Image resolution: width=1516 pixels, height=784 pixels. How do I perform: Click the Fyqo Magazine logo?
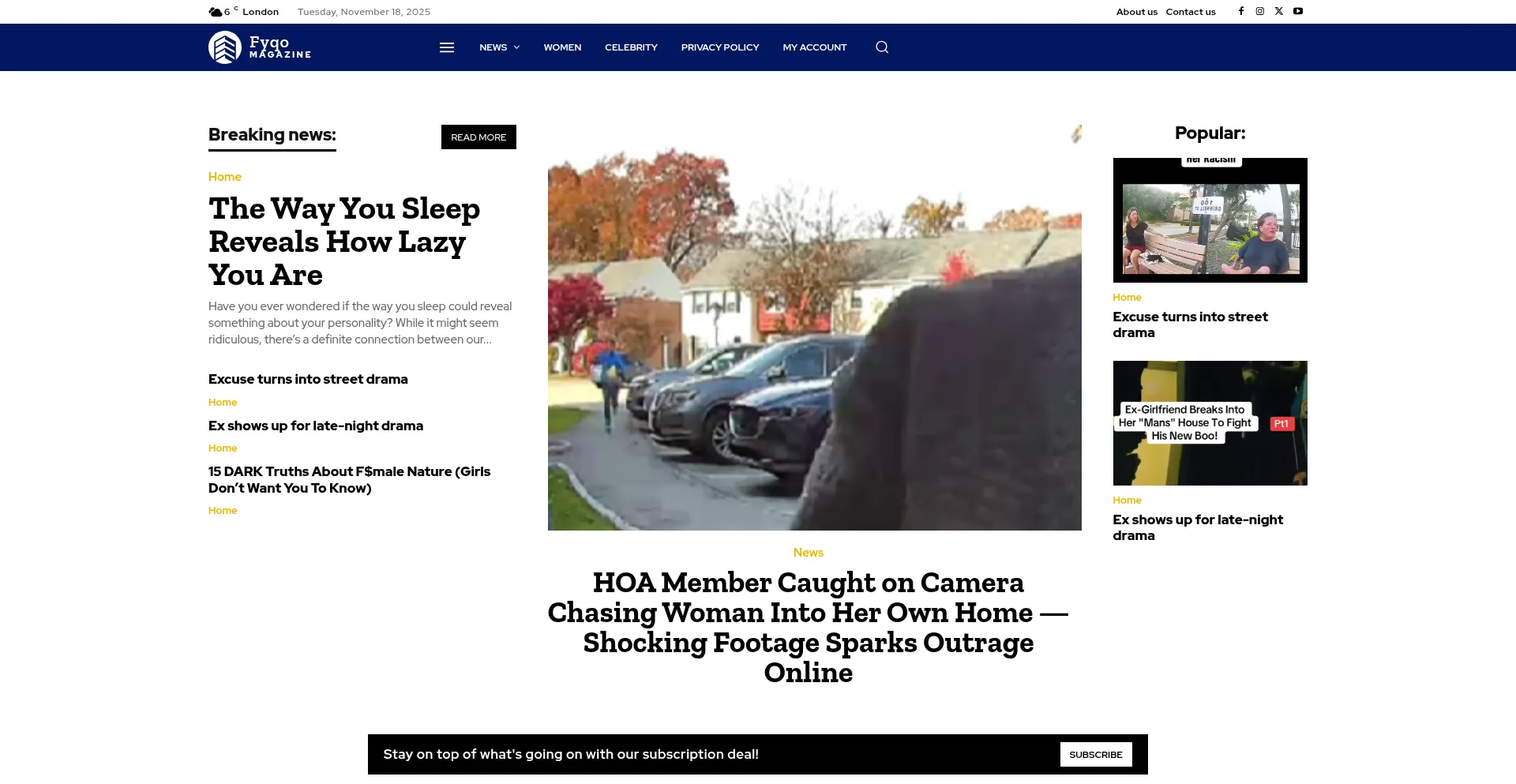(x=260, y=47)
